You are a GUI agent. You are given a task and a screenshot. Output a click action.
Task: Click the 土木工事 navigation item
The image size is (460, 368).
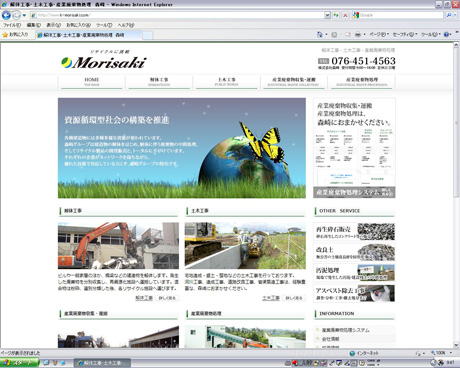click(x=227, y=82)
